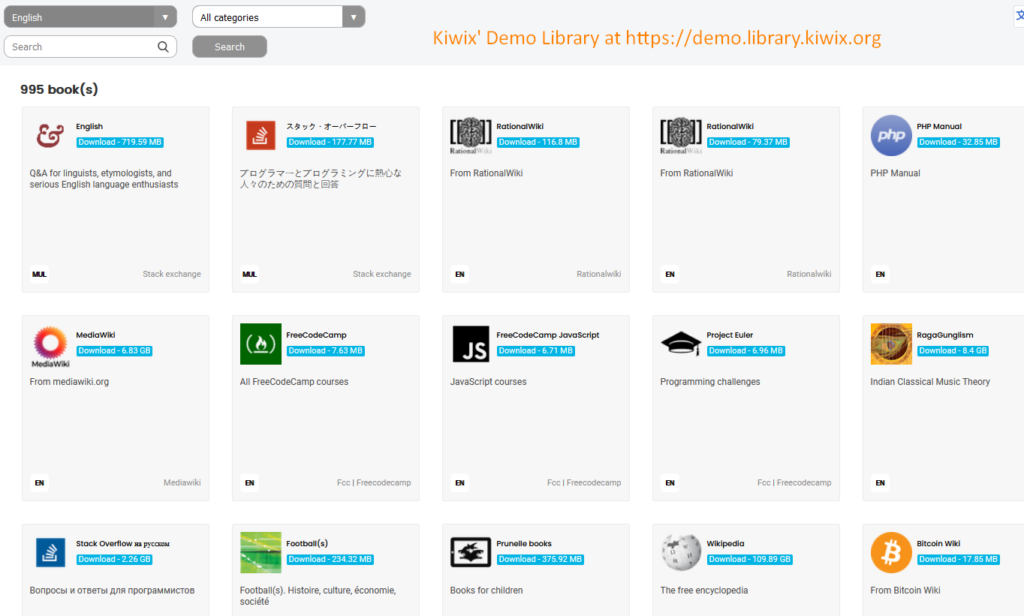Download RationalWiki 79.37 MB
The image size is (1024, 616).
coord(748,142)
